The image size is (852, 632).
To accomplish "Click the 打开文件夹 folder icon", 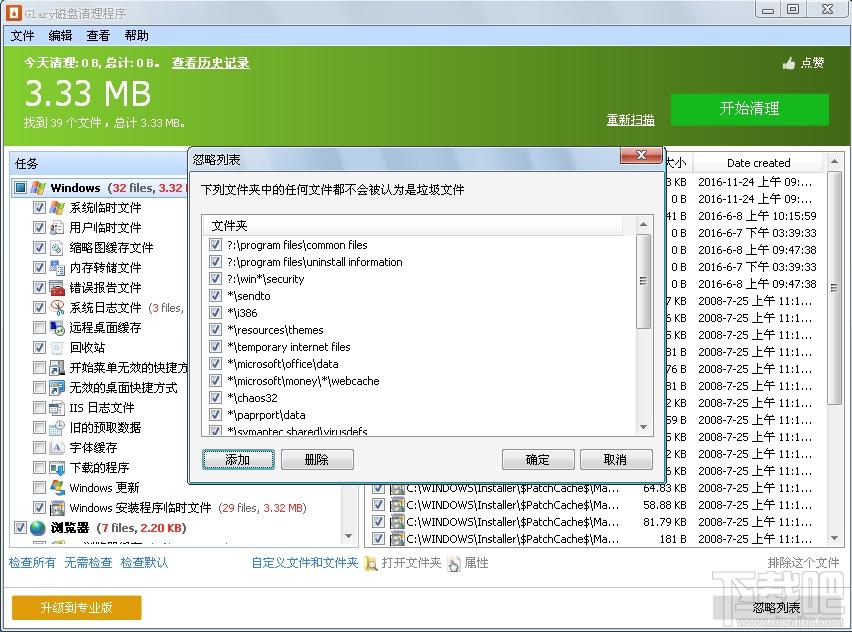I will click(371, 563).
